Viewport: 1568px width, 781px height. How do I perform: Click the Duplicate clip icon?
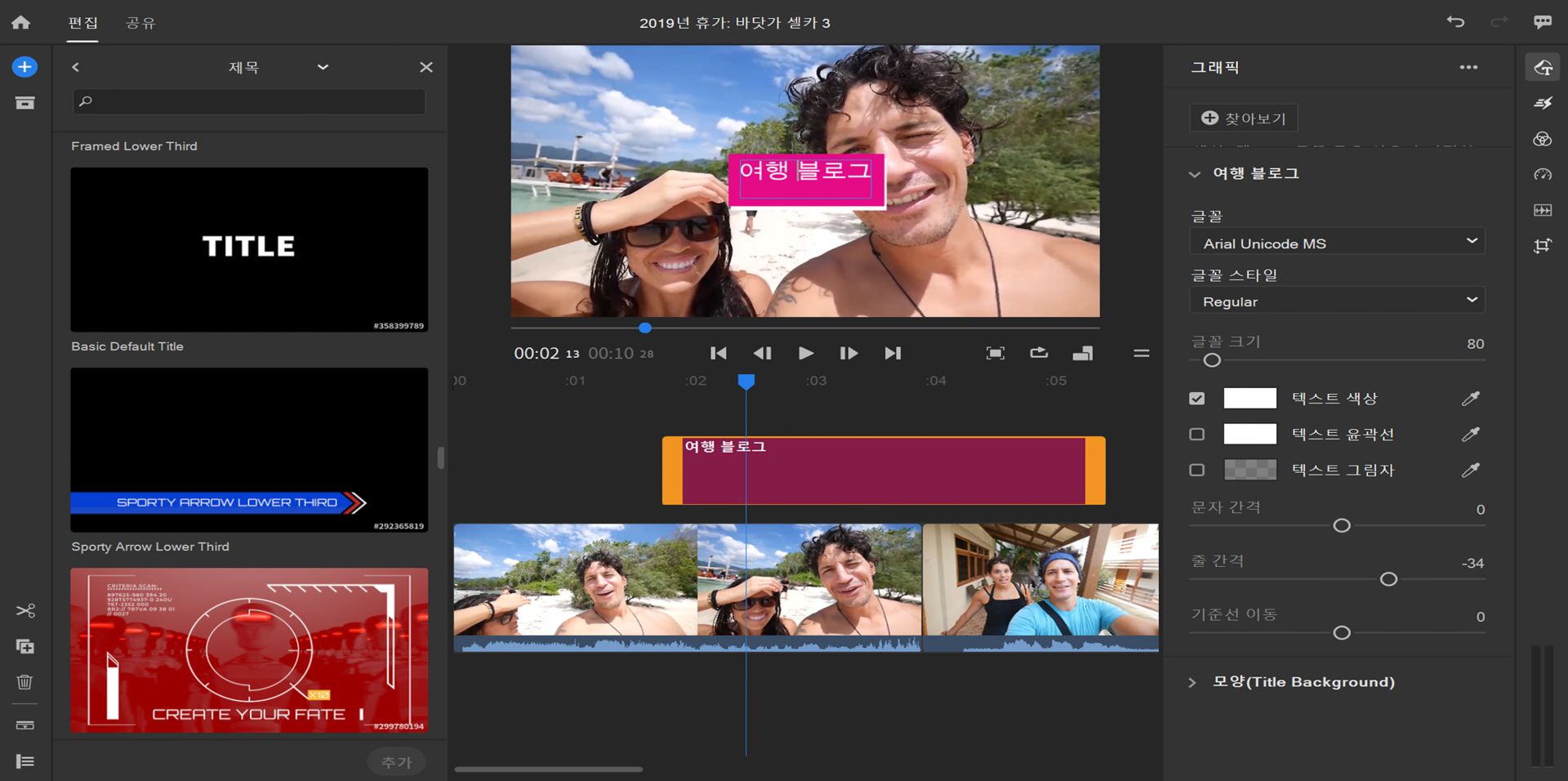pos(25,646)
